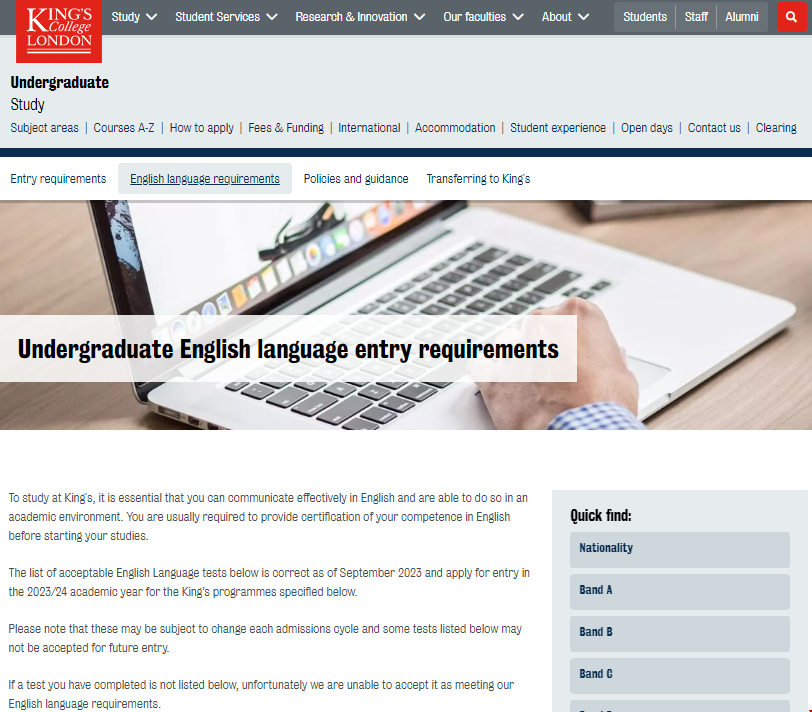
Task: Go to Fees & Funding page
Action: click(x=286, y=128)
